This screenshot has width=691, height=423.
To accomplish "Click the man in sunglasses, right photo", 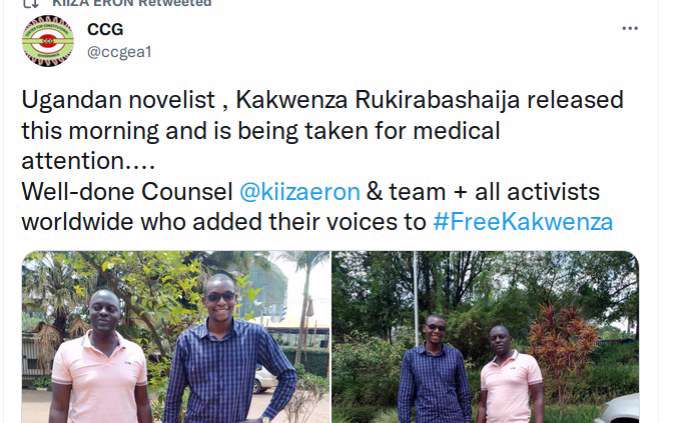I will pyautogui.click(x=434, y=370).
